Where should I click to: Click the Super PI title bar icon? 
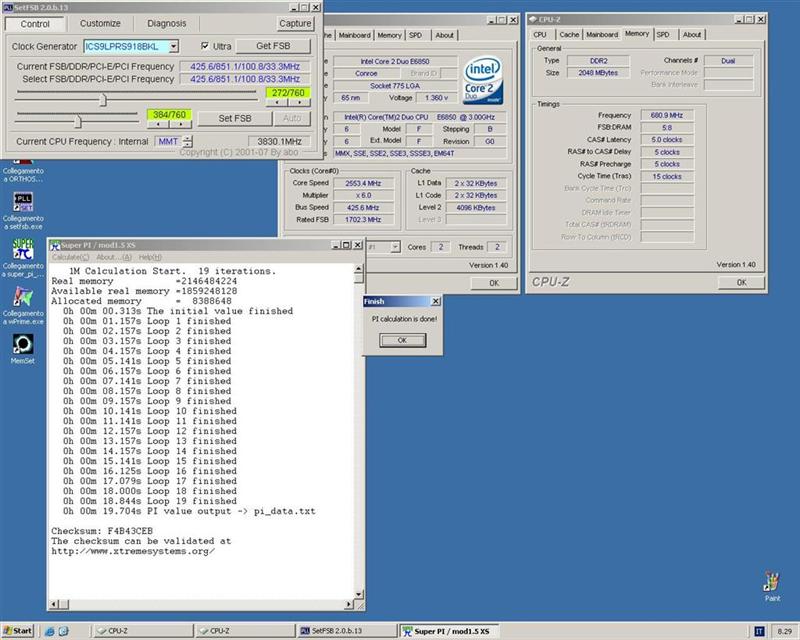point(55,245)
